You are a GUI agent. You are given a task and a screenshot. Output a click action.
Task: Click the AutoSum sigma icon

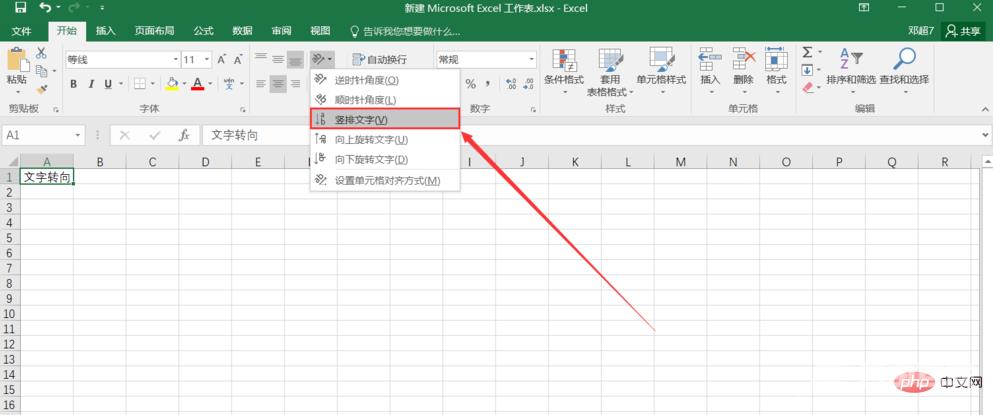coord(807,52)
